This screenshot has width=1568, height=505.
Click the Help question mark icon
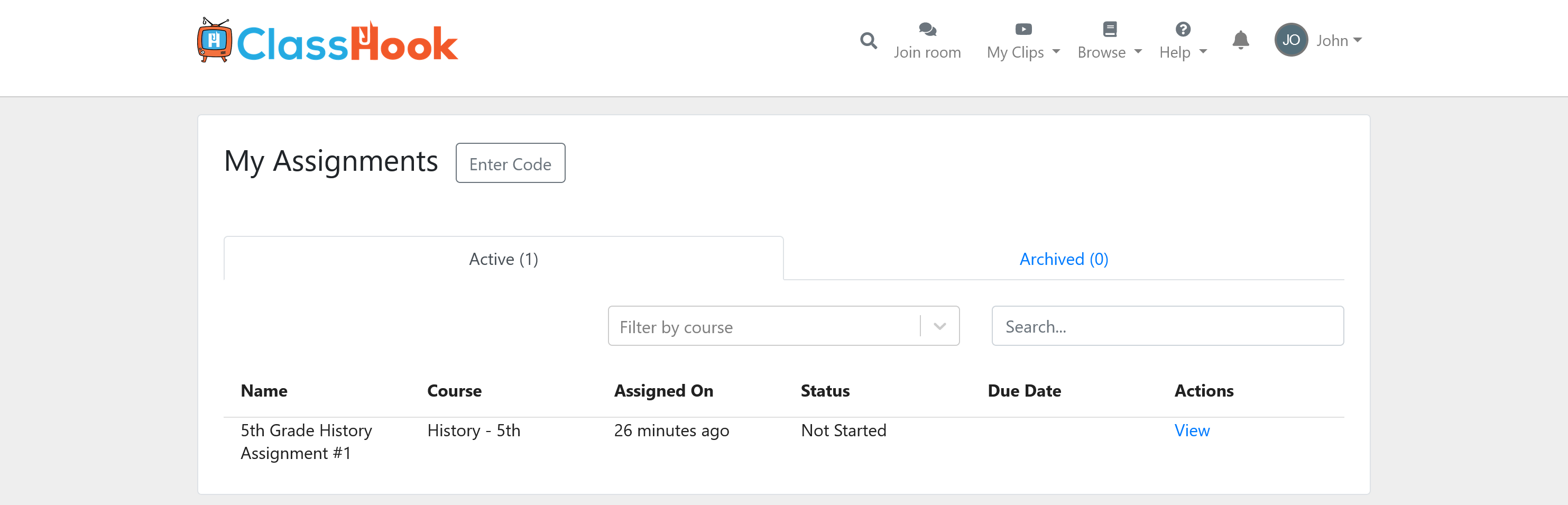tap(1182, 29)
